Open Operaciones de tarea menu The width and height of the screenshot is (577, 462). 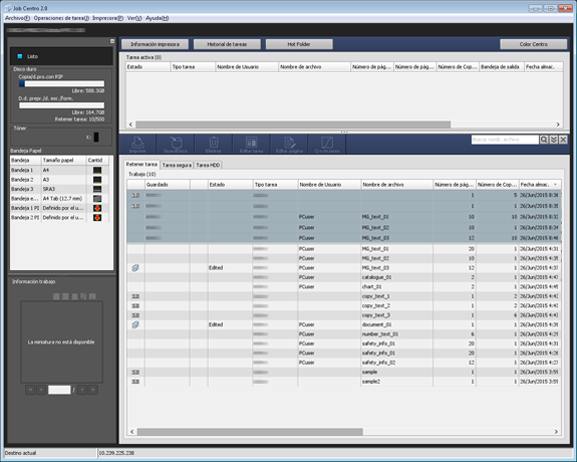tap(61, 18)
